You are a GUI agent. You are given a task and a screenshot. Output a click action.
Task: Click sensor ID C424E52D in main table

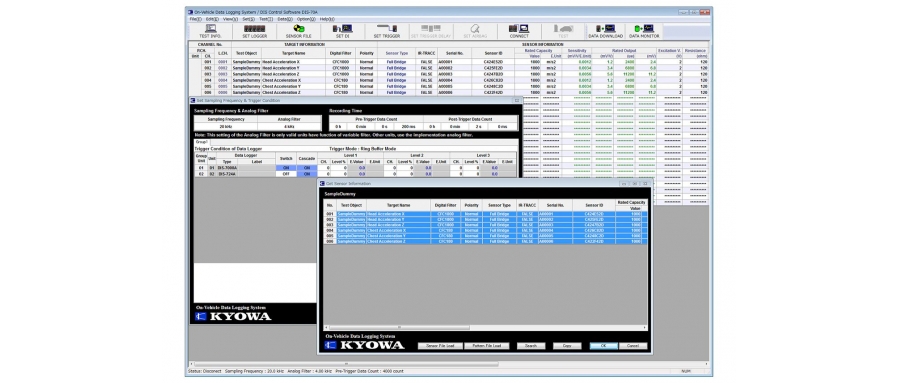coord(493,61)
